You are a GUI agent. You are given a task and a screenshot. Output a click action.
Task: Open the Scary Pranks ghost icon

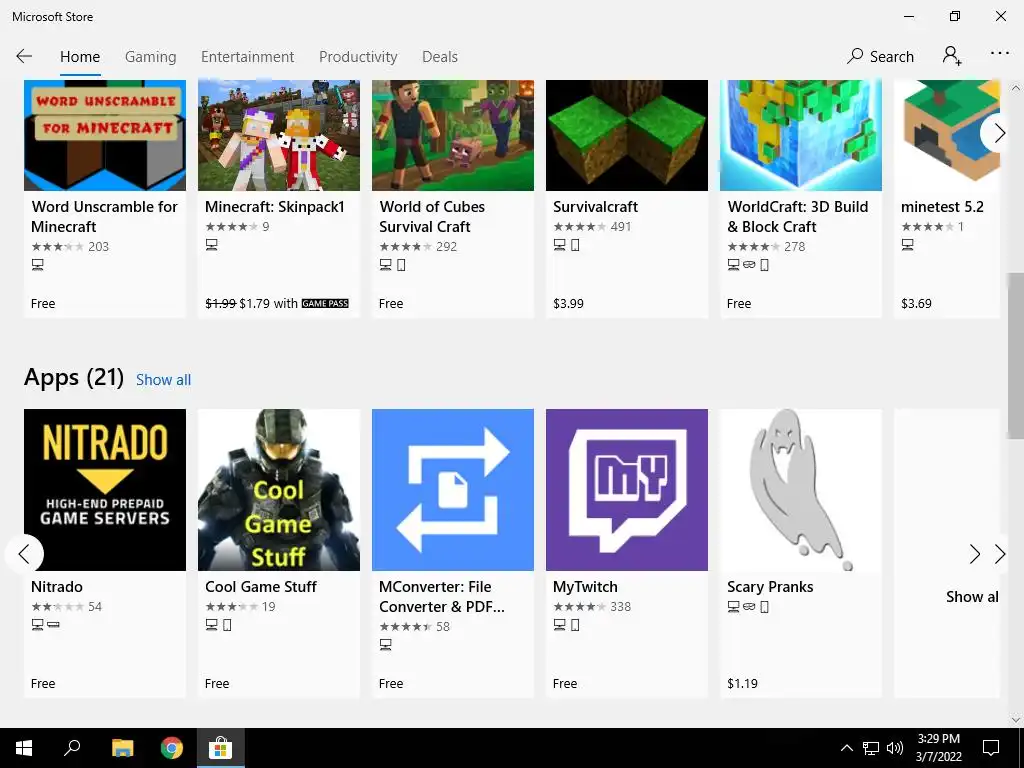point(801,490)
